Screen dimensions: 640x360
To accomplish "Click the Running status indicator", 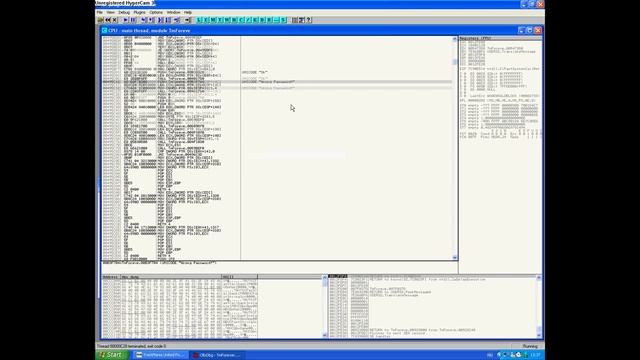I will tap(530, 346).
